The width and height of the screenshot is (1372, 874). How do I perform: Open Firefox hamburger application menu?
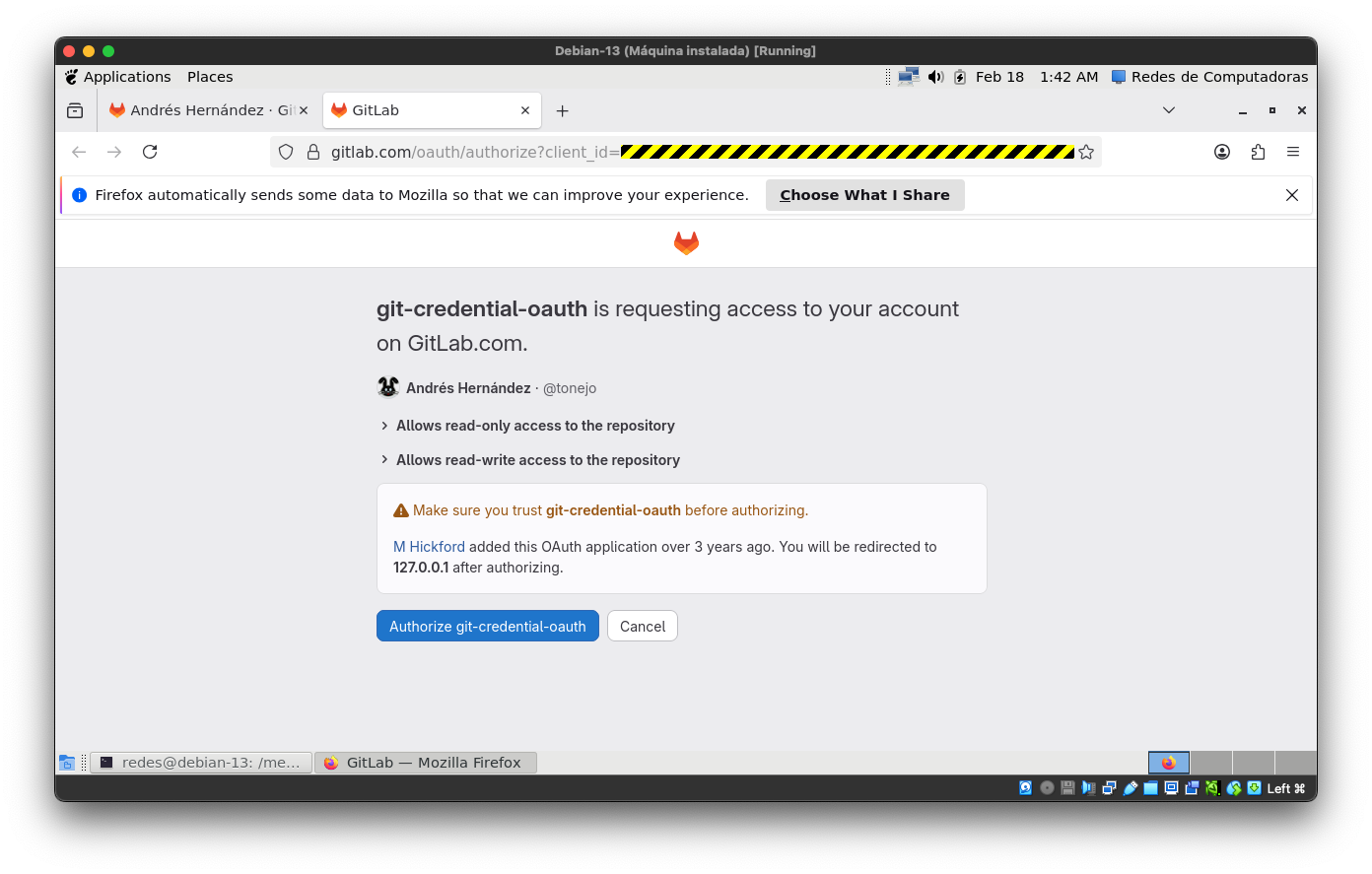tap(1293, 152)
